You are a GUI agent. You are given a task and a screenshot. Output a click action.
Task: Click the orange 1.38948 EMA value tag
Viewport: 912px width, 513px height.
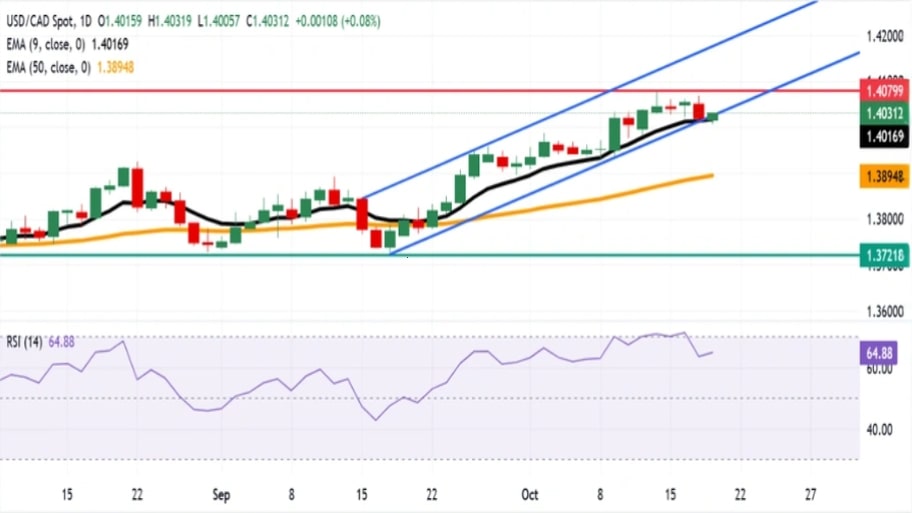(884, 176)
